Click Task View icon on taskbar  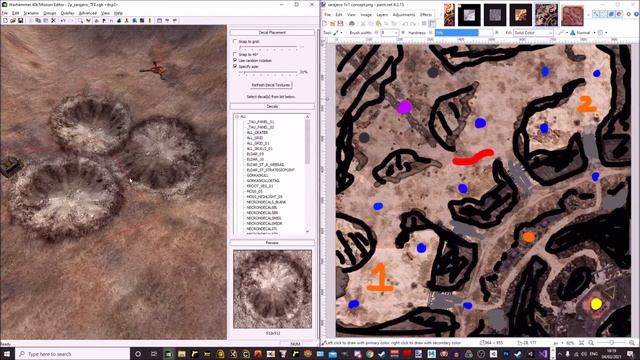(154, 354)
